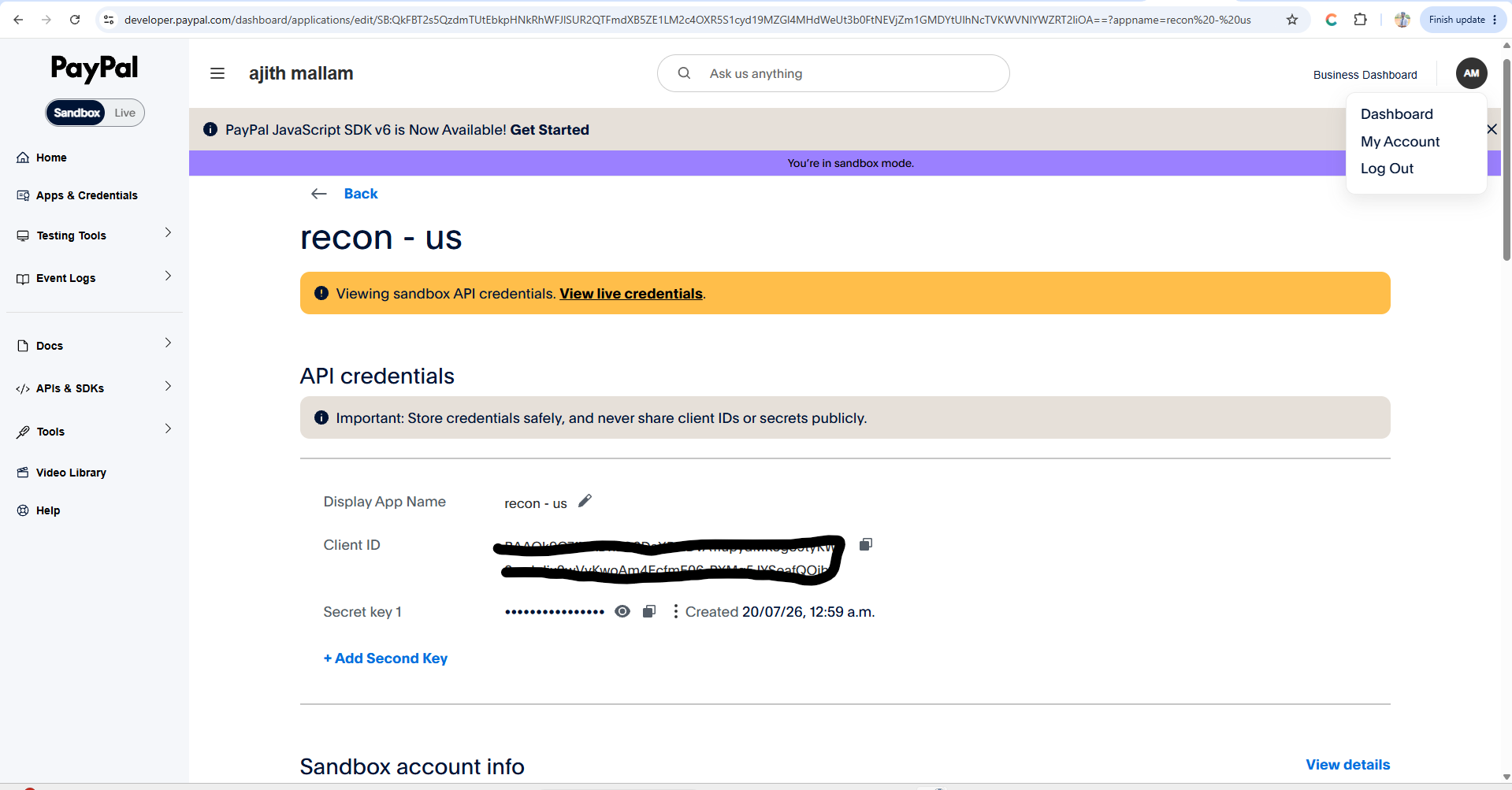Click the Help lifebuoy icon
Screen dimensions: 1512x790
(23, 510)
